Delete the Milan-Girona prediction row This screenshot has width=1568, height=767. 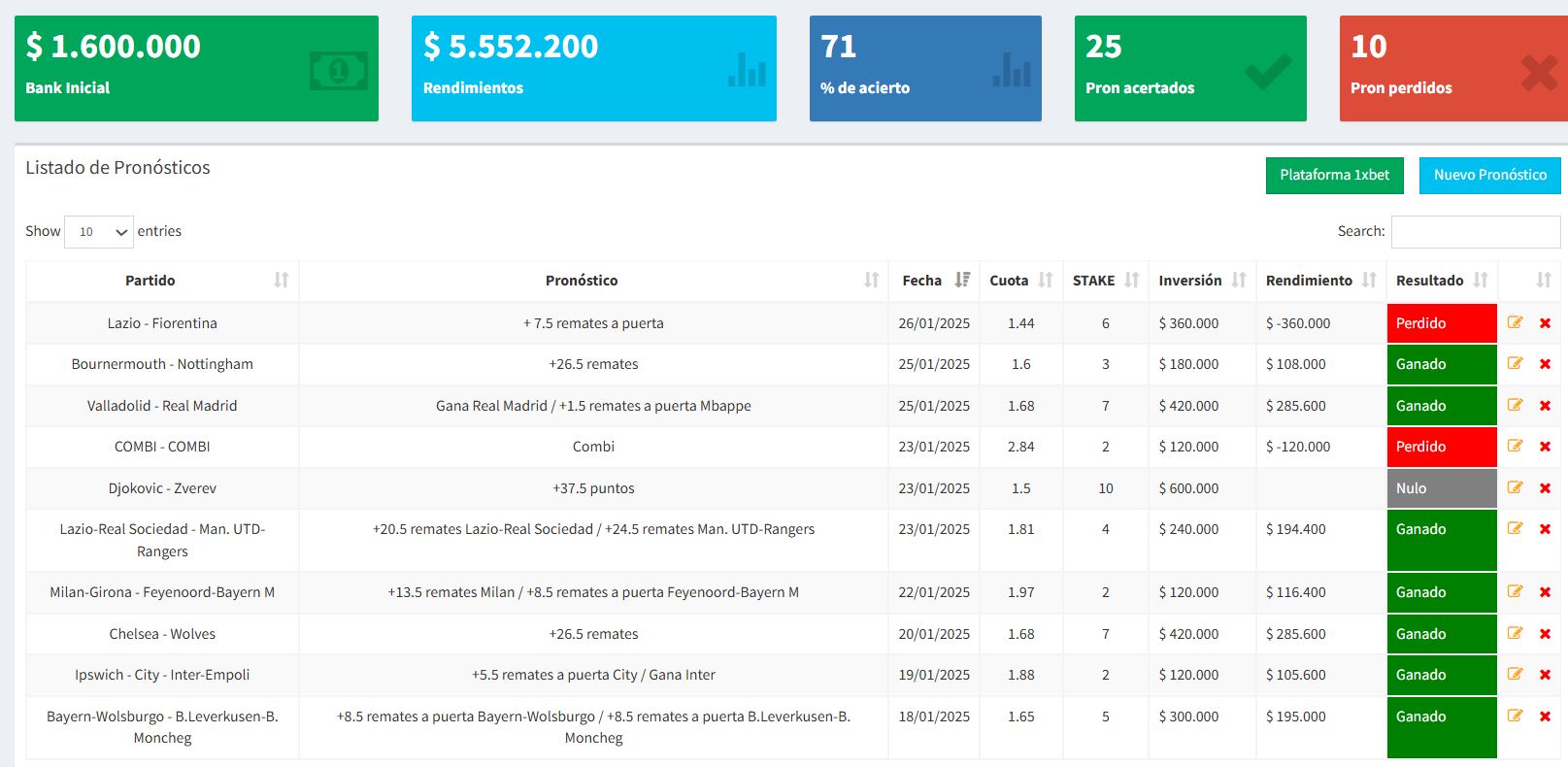click(1545, 592)
